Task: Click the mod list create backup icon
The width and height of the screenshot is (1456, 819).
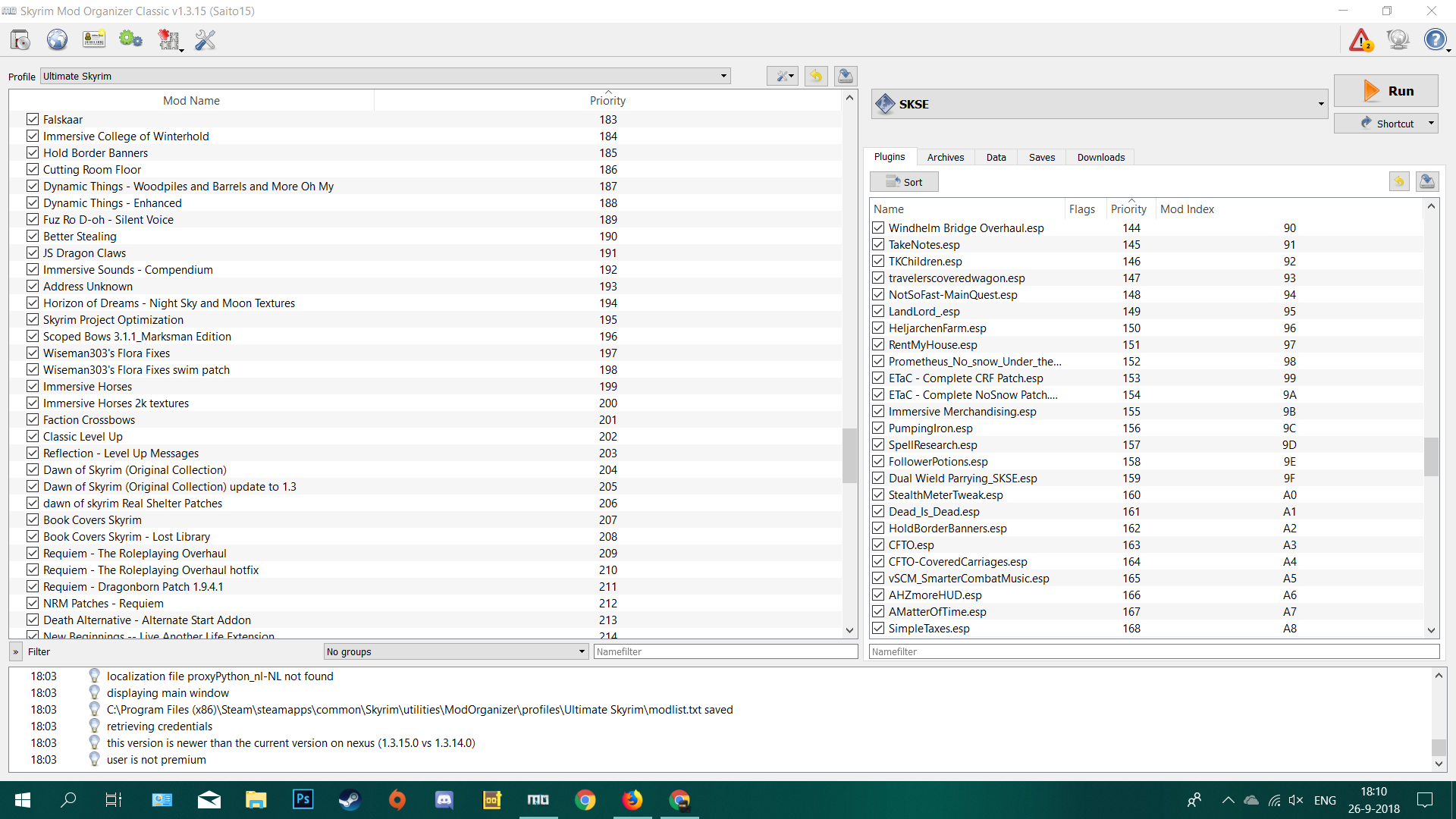Action: [x=846, y=76]
